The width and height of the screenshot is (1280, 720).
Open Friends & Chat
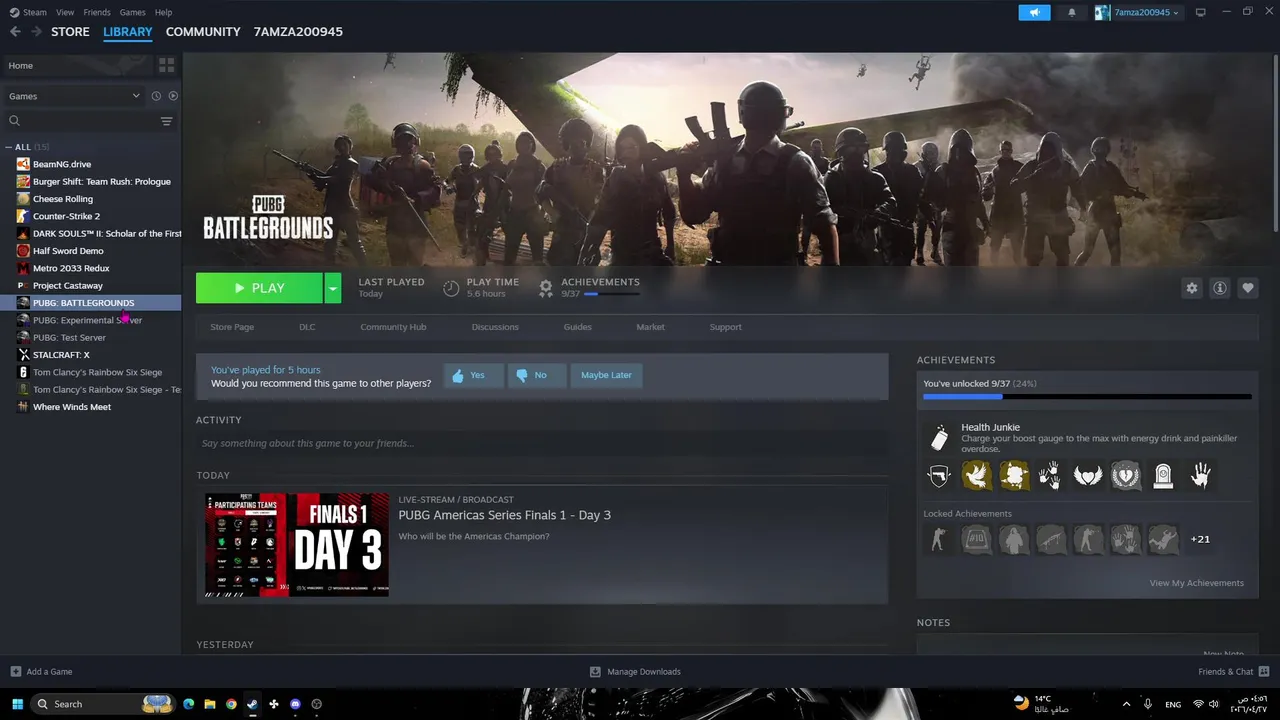pyautogui.click(x=1234, y=672)
